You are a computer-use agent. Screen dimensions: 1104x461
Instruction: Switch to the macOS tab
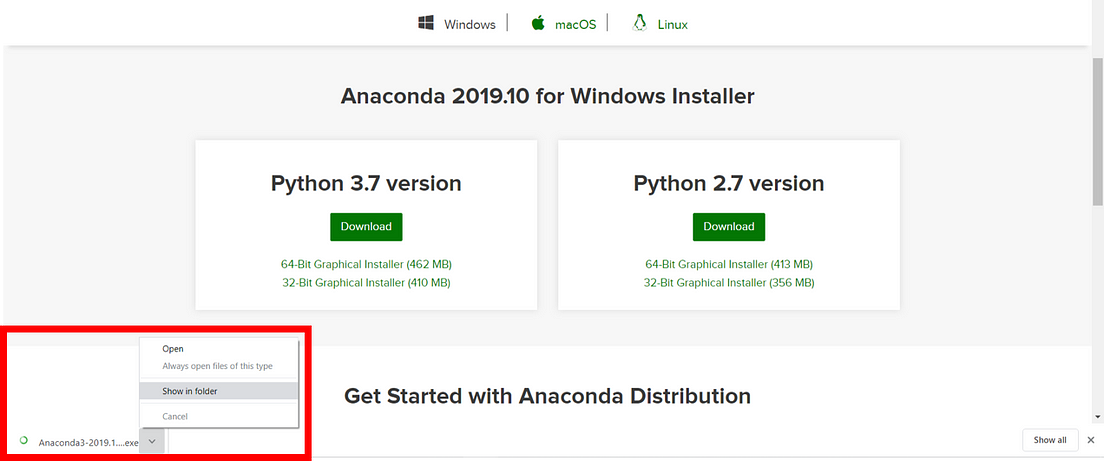[x=575, y=25]
